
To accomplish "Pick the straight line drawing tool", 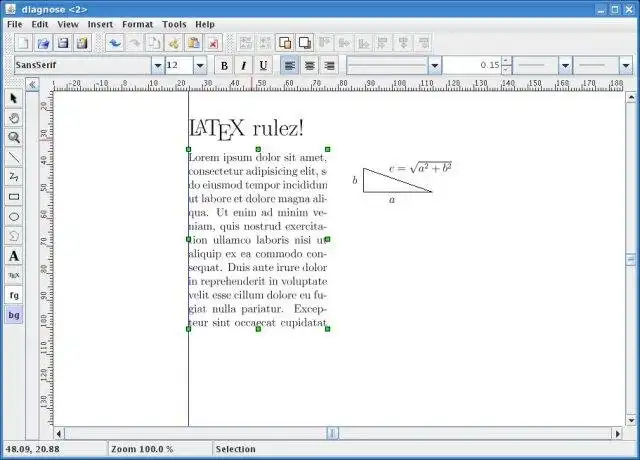I will (14, 158).
